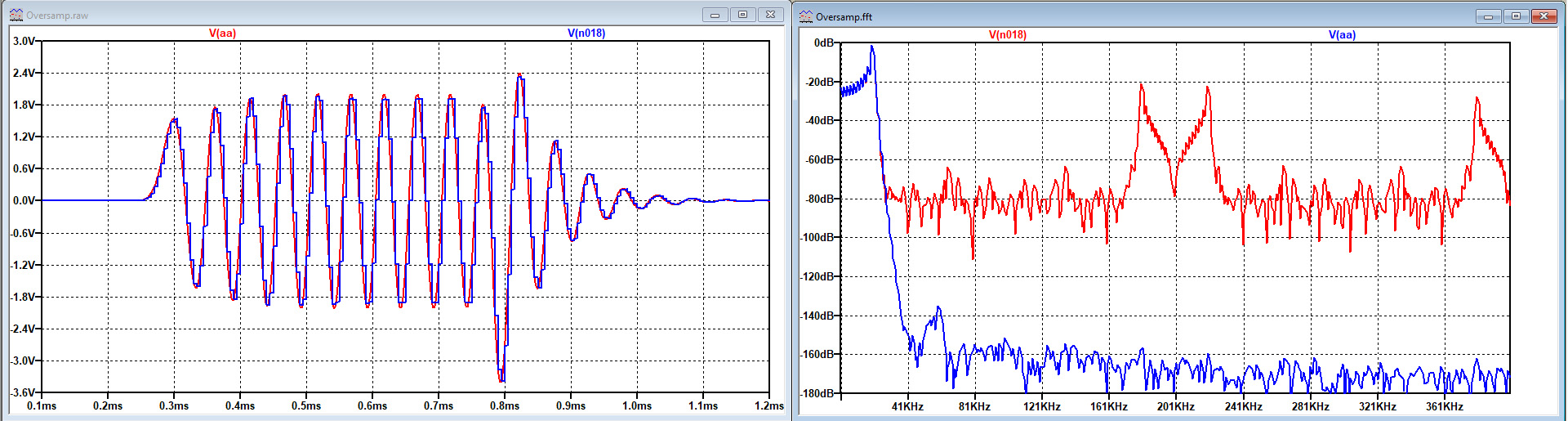
Task: Maximize the Oversamp.raw window
Action: 742,15
